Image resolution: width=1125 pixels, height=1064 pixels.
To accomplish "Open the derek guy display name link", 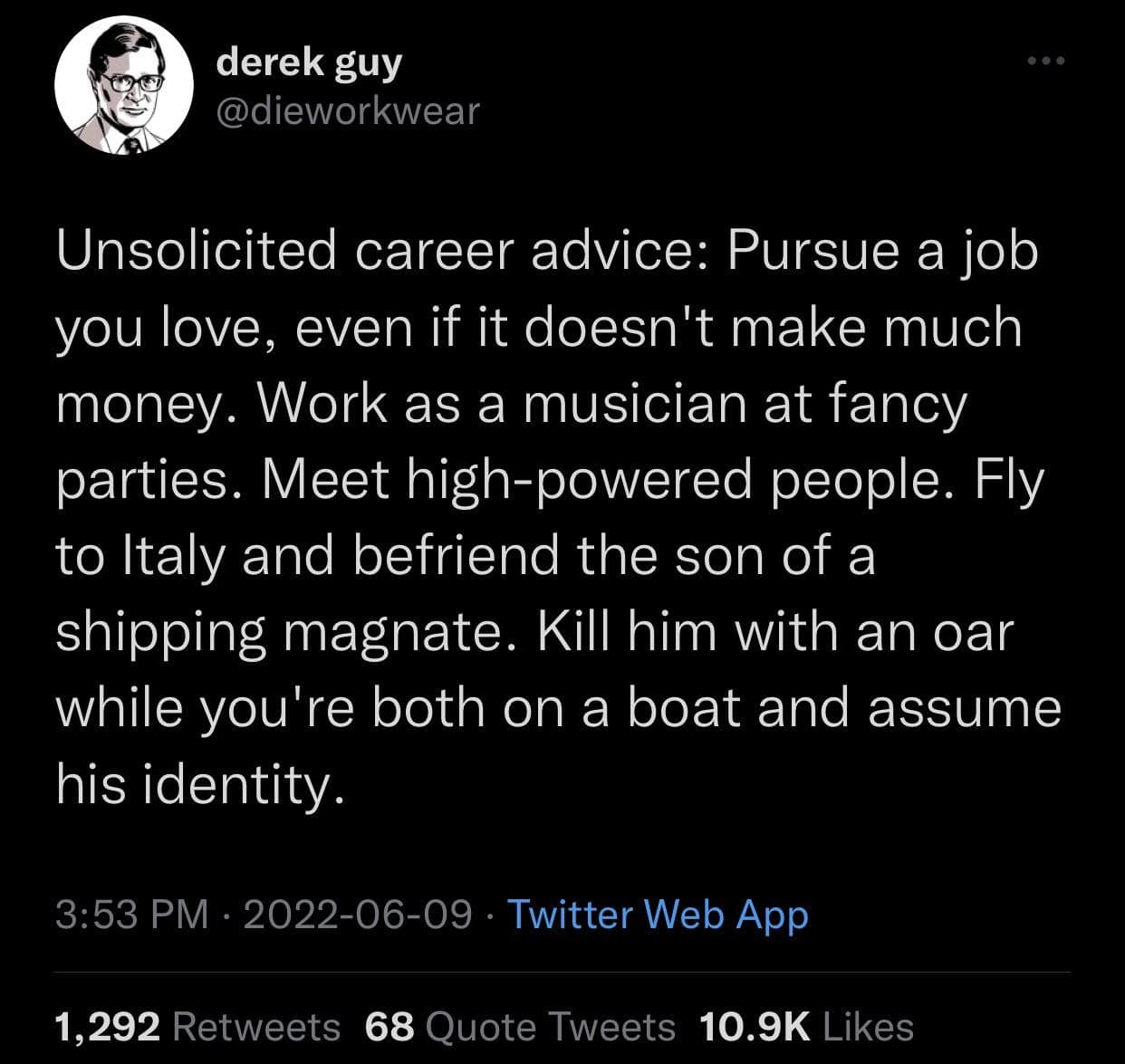I will click(309, 62).
